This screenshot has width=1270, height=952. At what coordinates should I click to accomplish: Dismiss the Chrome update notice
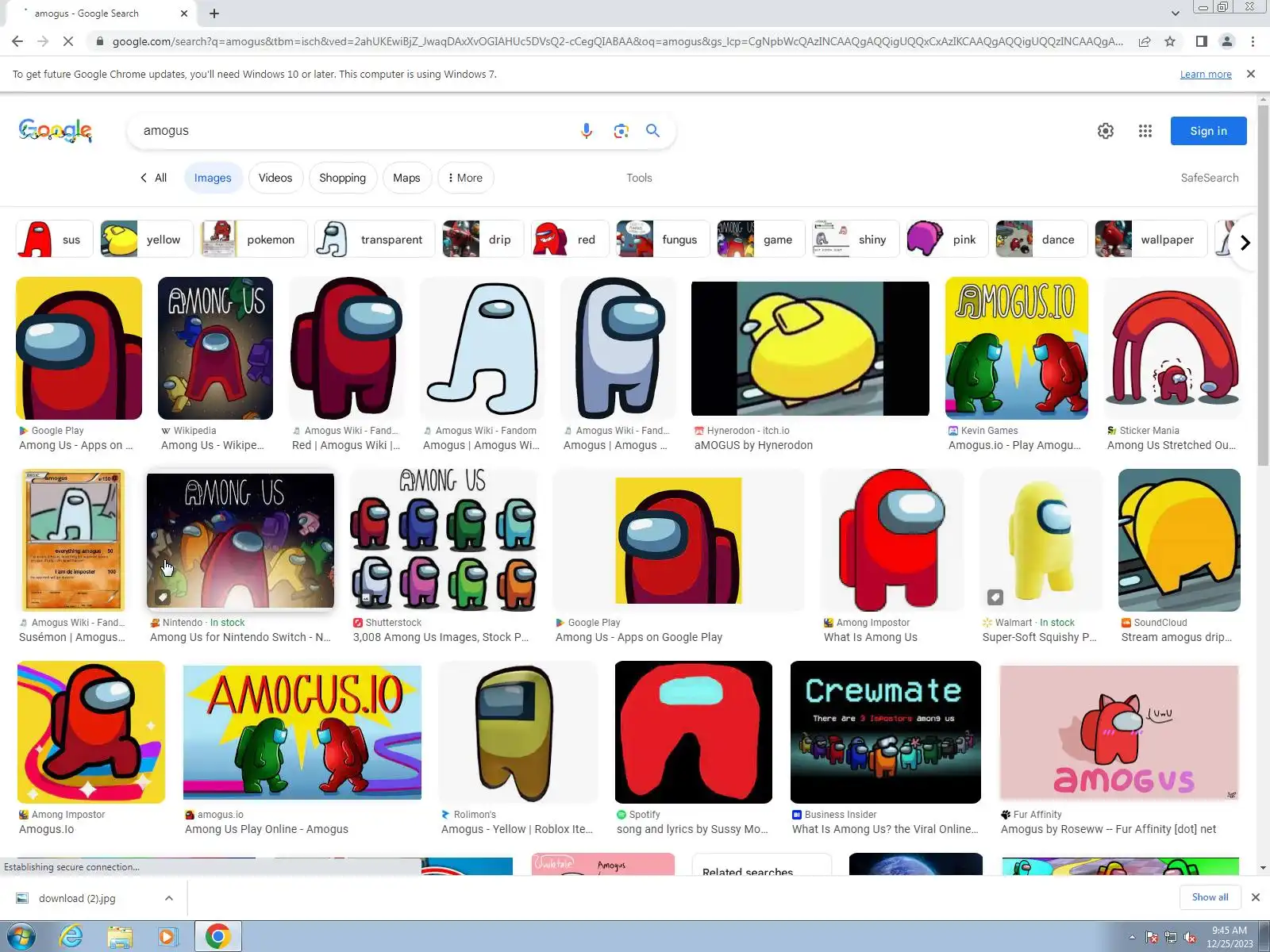pos(1251,74)
